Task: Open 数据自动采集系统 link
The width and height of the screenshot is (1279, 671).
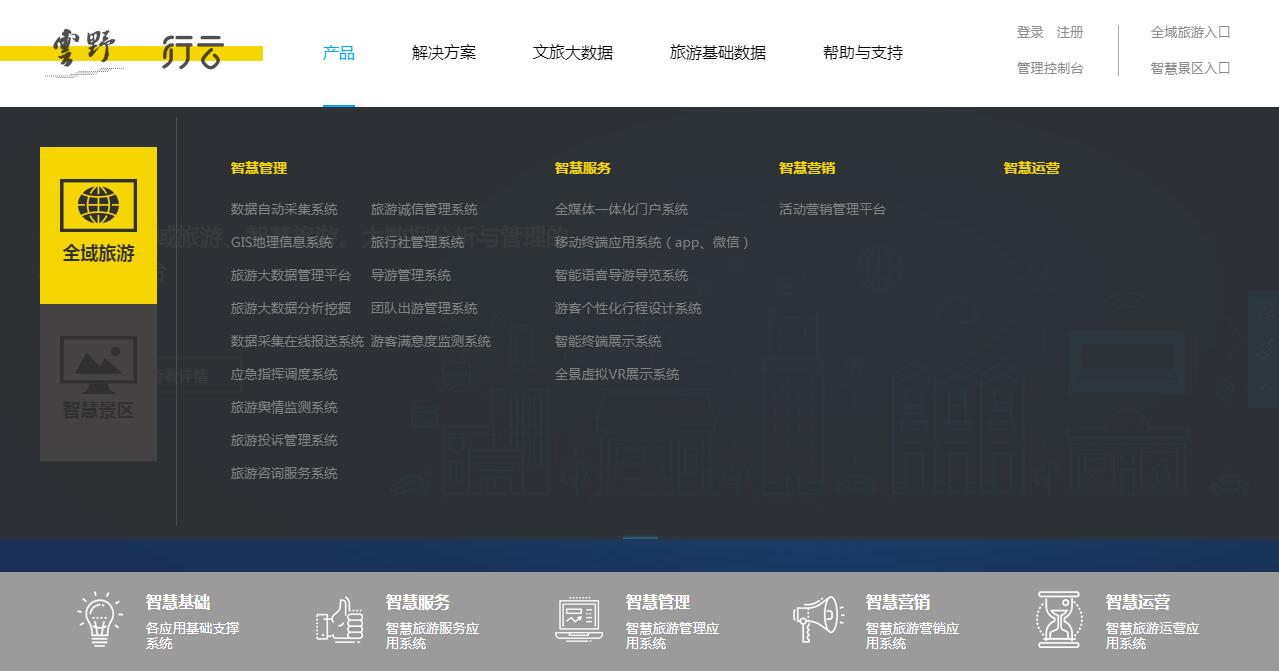Action: tap(284, 209)
